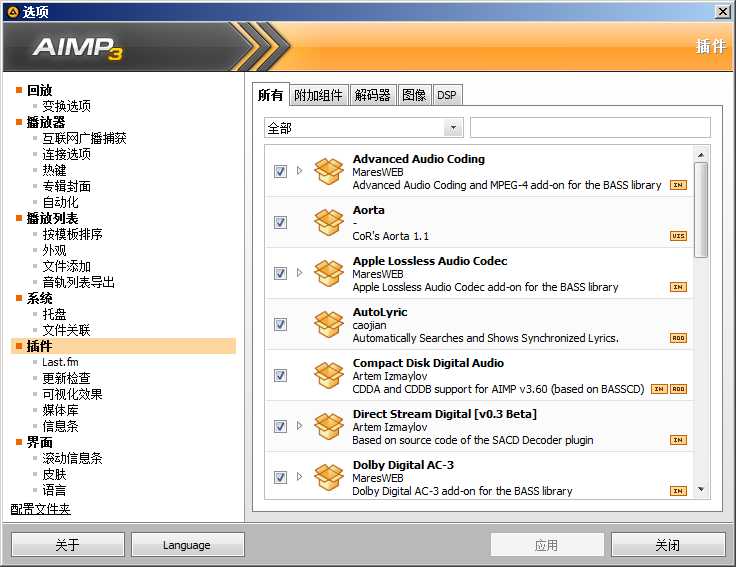Disable the Dolby Digital AC-3 checkbox
Viewport: 736px width, 567px height.
coord(280,477)
